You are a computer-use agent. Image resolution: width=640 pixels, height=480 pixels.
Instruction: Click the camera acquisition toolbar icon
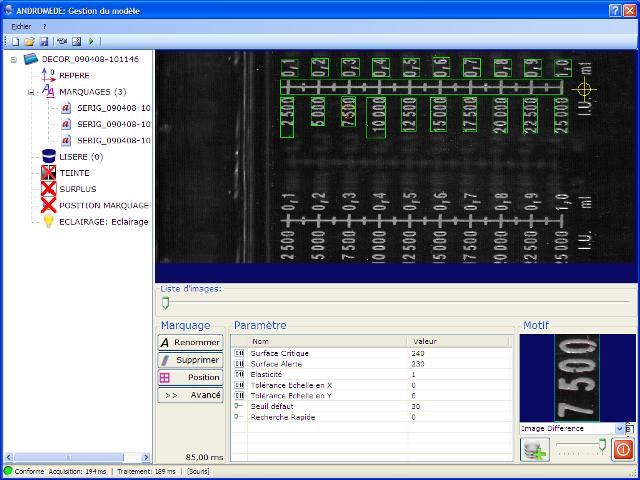click(x=61, y=41)
